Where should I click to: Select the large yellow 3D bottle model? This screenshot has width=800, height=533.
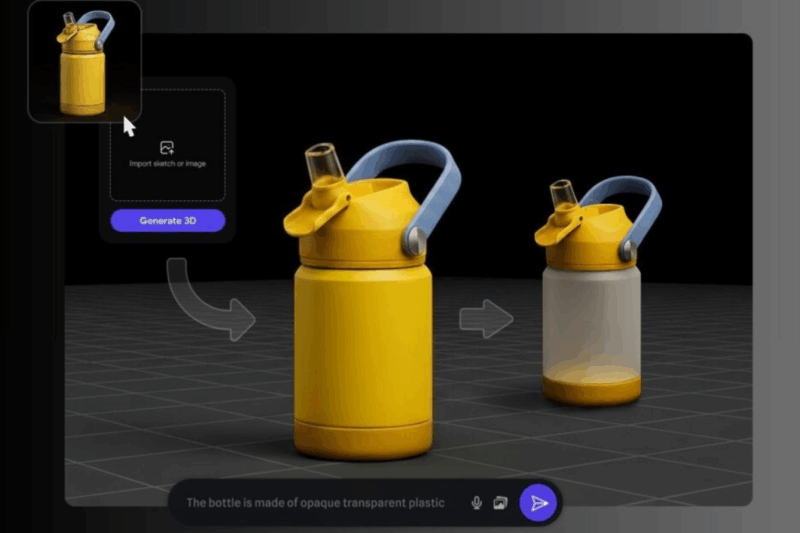(x=371, y=301)
